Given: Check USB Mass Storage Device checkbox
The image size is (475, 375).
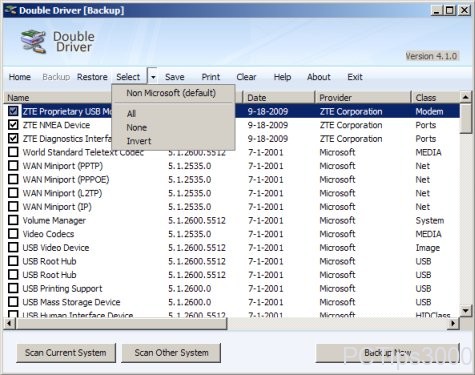Looking at the screenshot, I should pyautogui.click(x=13, y=302).
